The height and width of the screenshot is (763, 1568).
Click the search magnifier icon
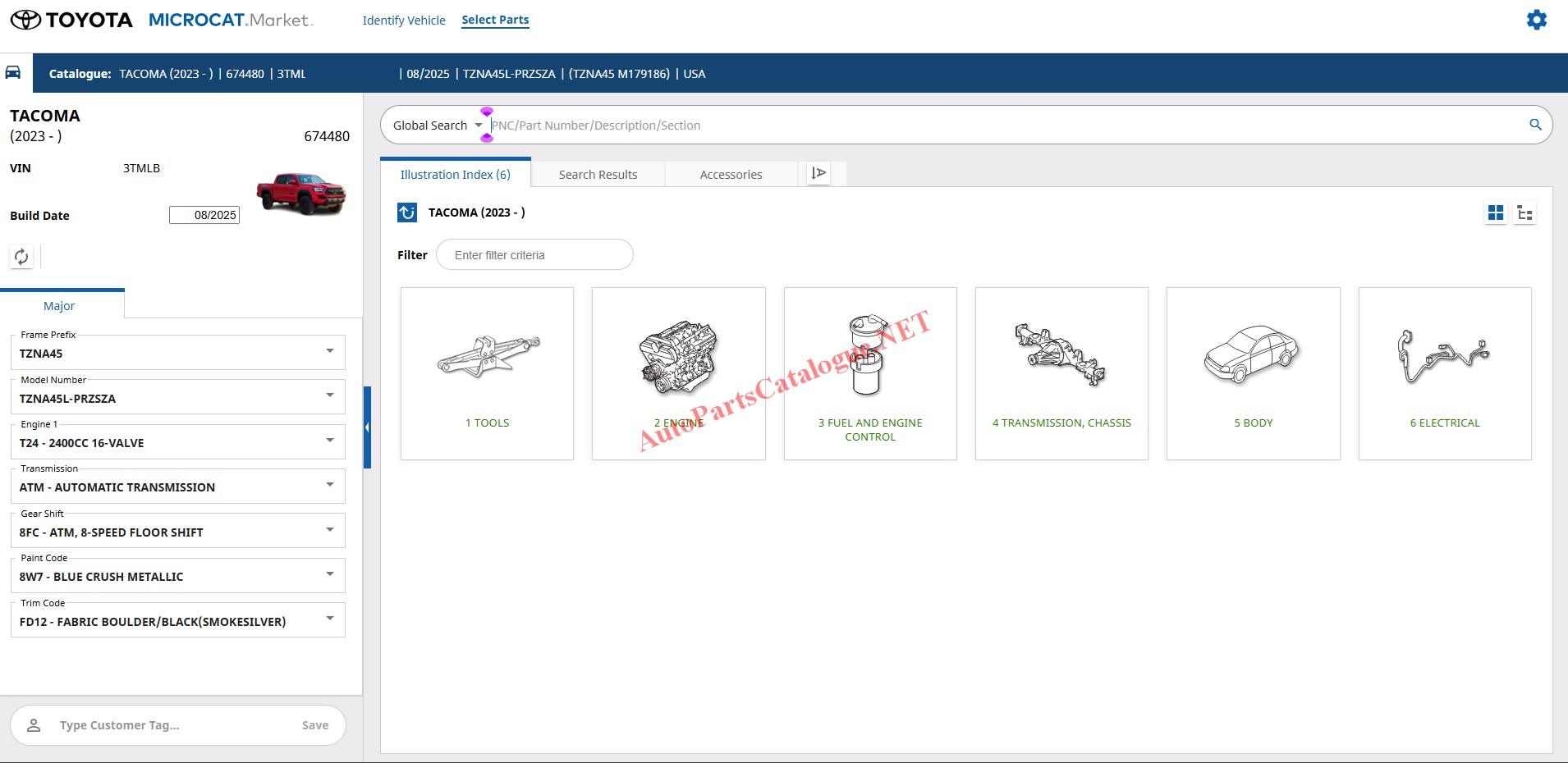pos(1535,125)
